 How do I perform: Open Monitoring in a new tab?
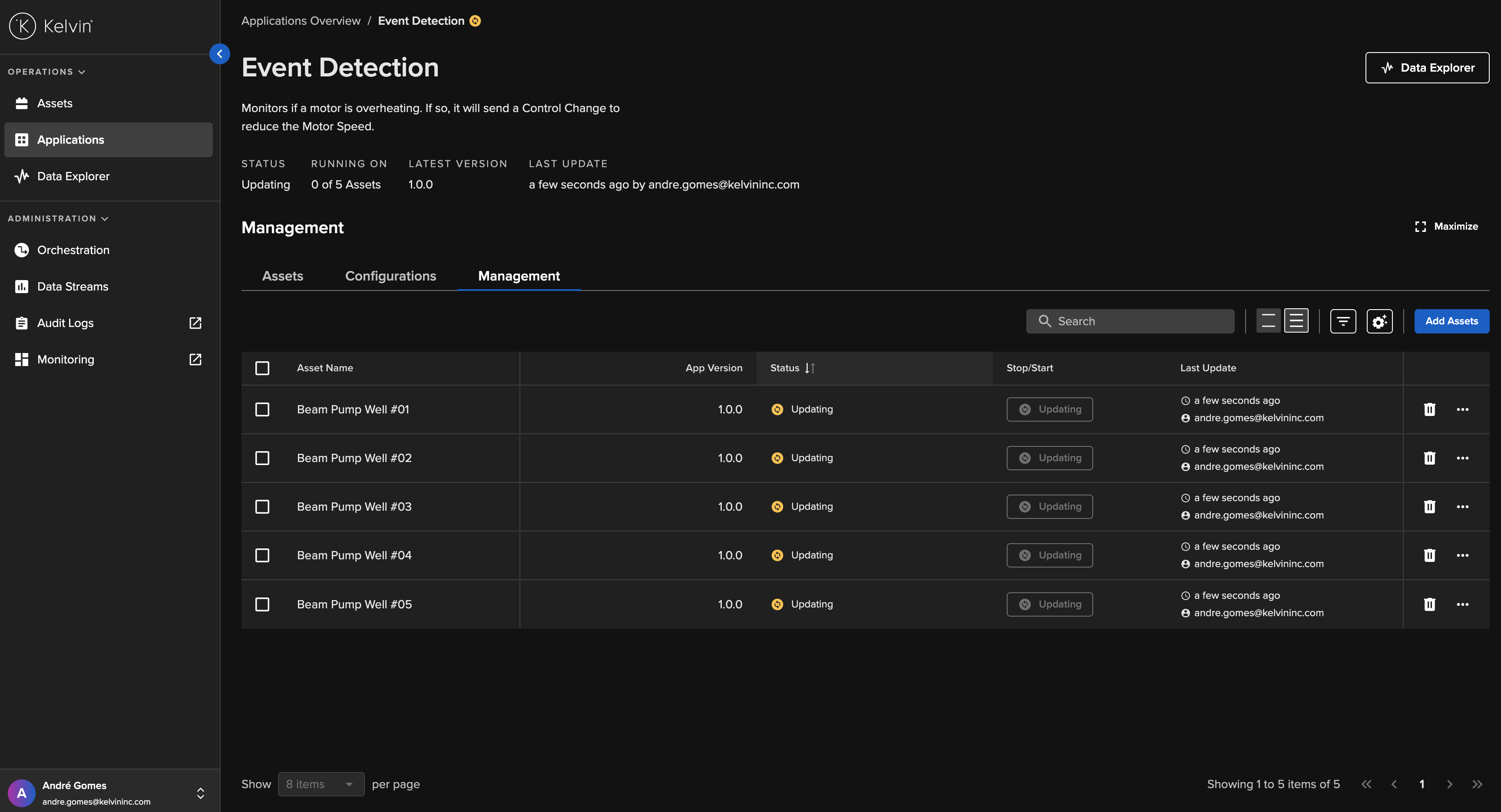195,360
